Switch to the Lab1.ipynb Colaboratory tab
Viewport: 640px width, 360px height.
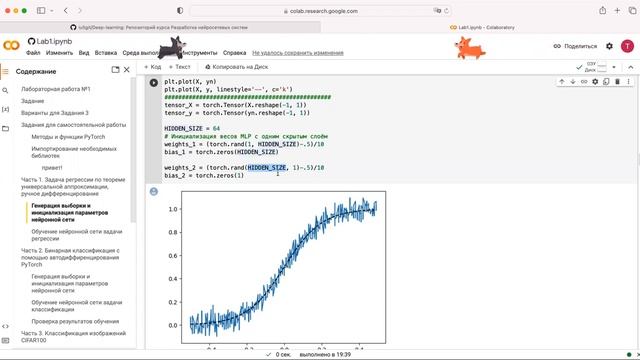click(x=481, y=27)
